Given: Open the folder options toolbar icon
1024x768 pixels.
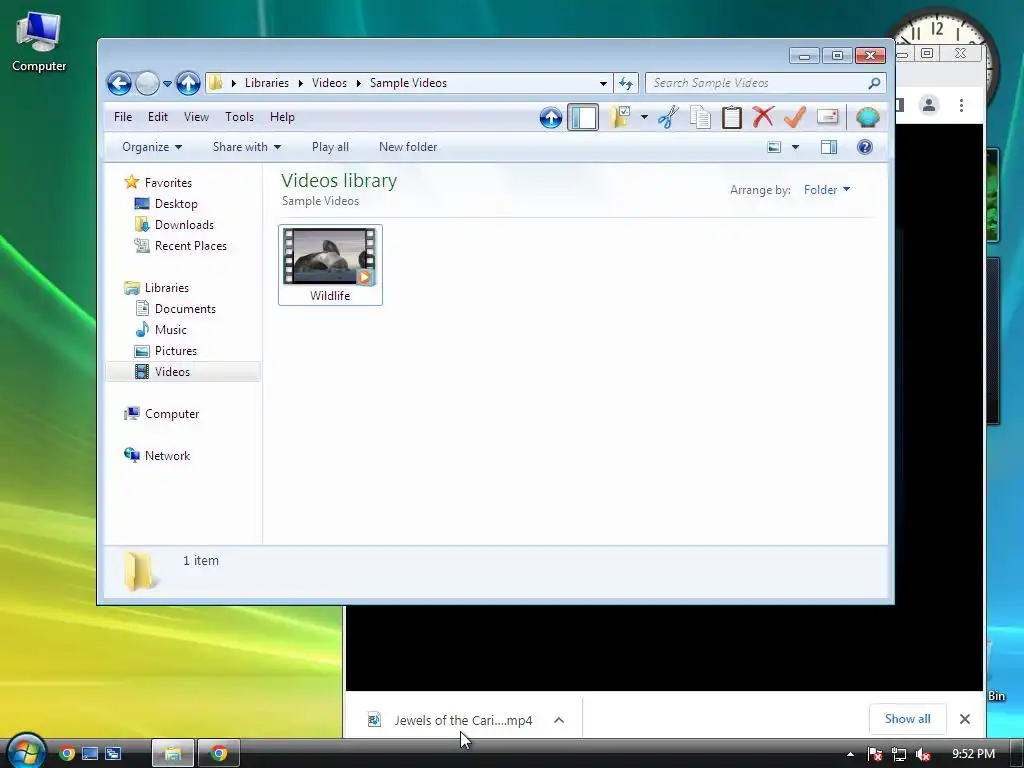Looking at the screenshot, I should (x=620, y=118).
